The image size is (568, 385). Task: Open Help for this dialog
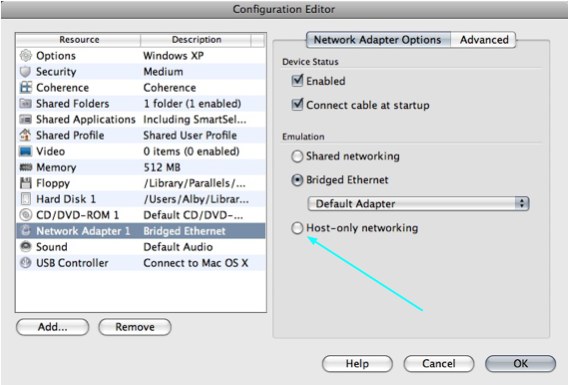pyautogui.click(x=357, y=364)
